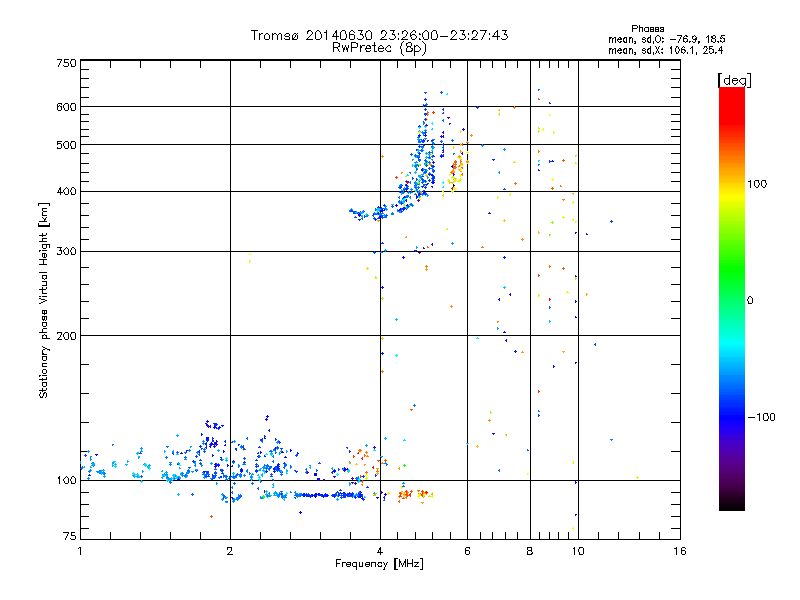Click the x-axis tick label '8'
Screen dimensions: 800x600
click(x=530, y=551)
